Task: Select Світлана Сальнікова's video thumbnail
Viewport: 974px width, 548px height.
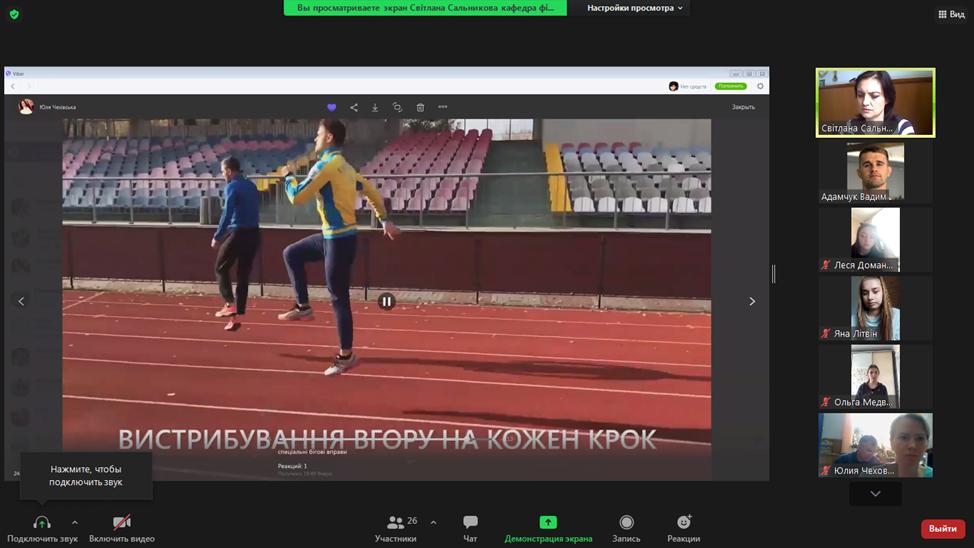Action: point(875,102)
